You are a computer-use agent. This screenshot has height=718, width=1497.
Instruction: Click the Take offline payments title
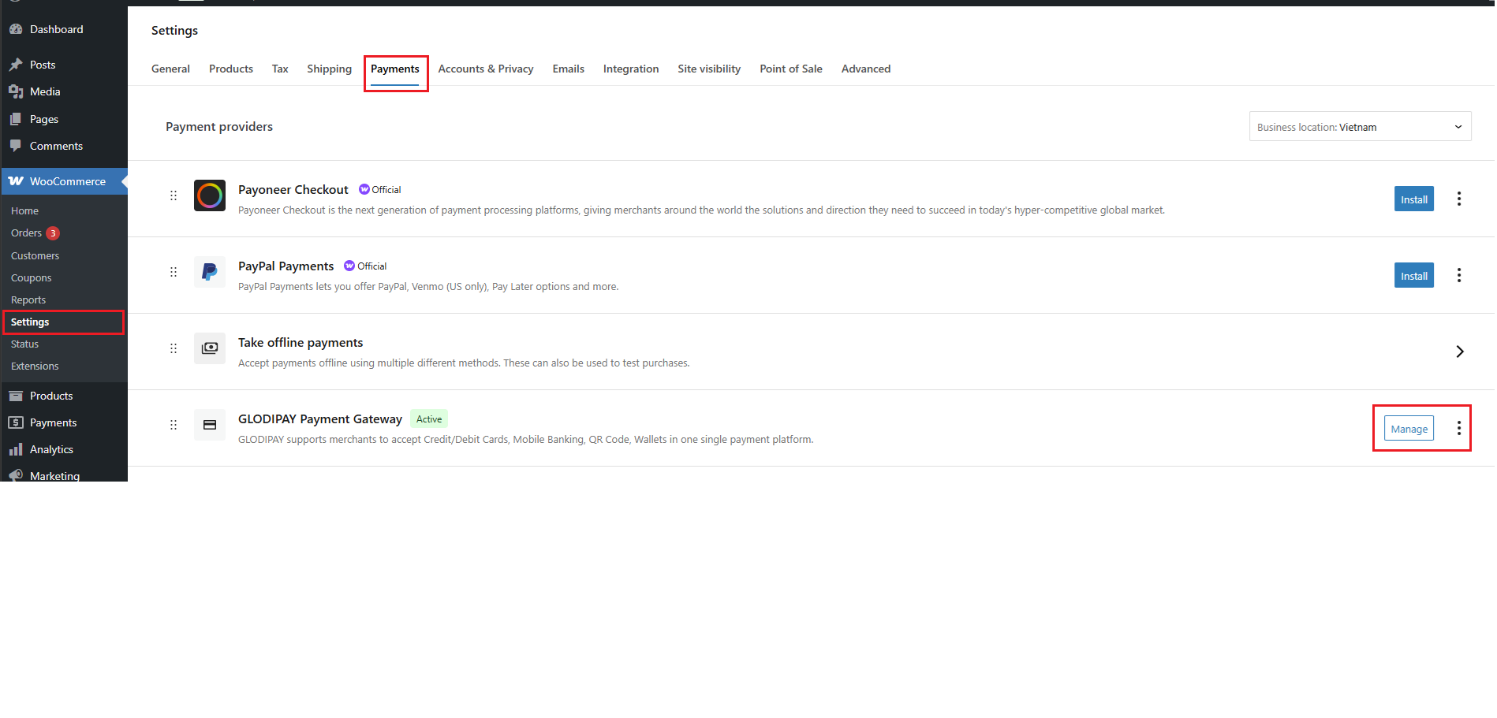pos(300,343)
